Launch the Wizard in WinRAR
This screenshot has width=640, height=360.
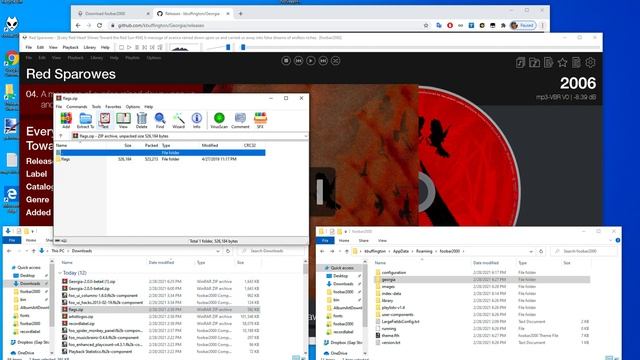coord(178,120)
